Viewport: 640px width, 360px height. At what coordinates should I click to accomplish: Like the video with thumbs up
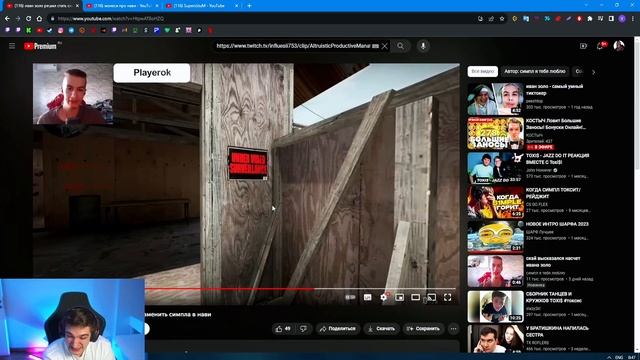point(283,329)
